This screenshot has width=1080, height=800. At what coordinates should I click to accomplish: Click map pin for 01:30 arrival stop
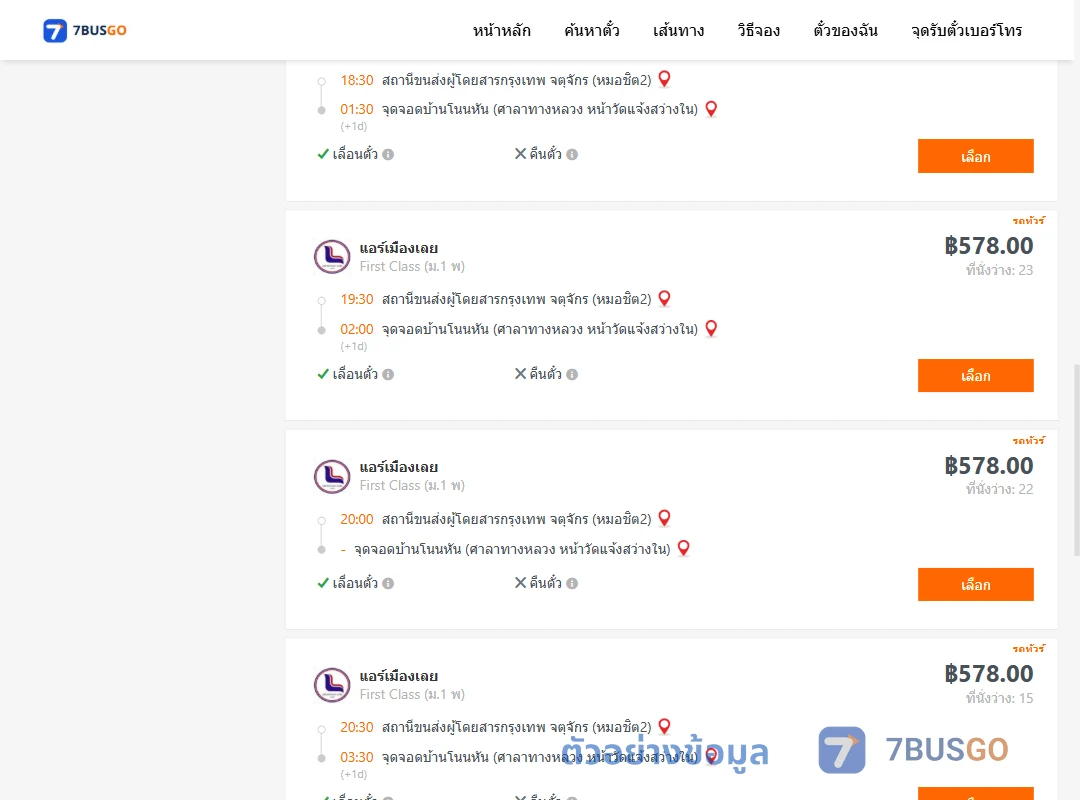[x=712, y=109]
